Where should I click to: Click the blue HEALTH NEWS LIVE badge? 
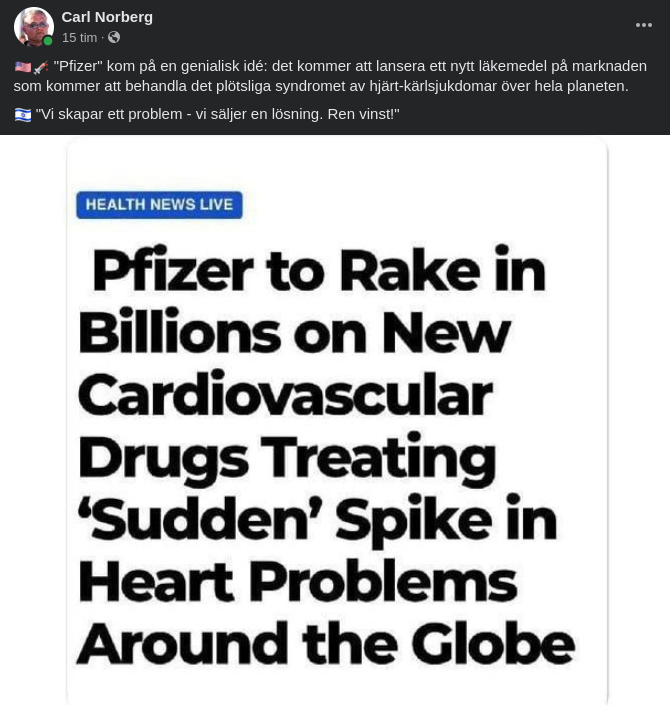(x=159, y=205)
